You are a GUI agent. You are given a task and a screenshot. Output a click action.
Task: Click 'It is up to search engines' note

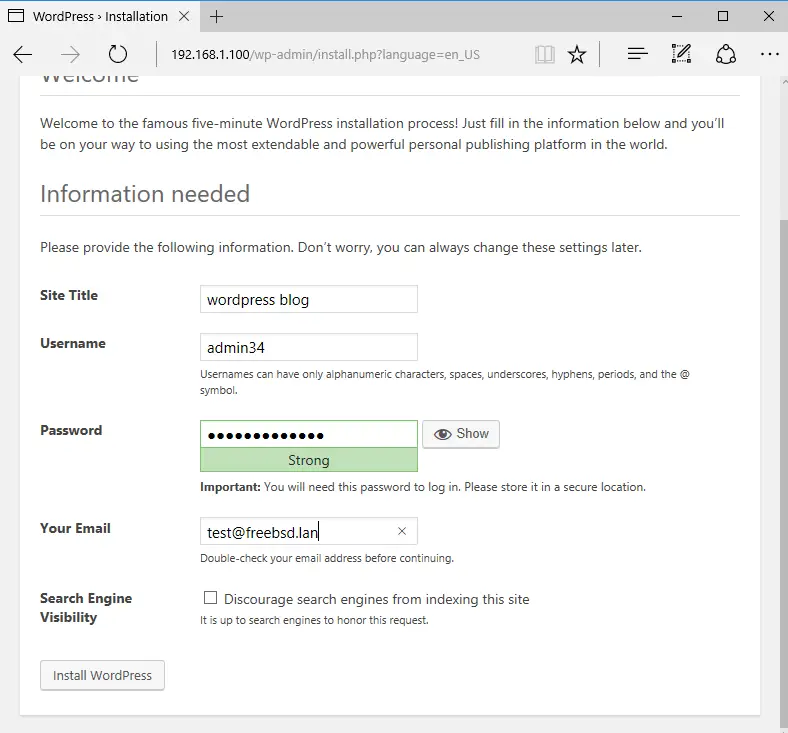coord(314,620)
